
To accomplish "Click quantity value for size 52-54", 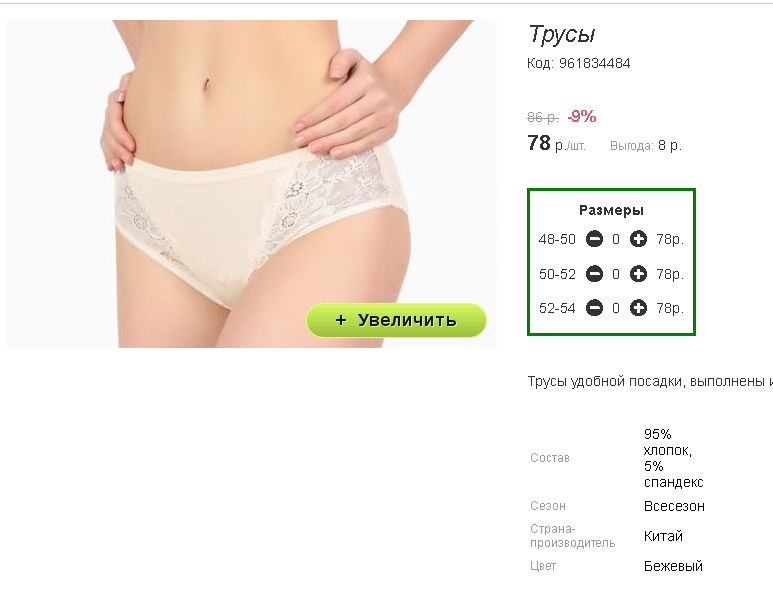I will pyautogui.click(x=616, y=309).
